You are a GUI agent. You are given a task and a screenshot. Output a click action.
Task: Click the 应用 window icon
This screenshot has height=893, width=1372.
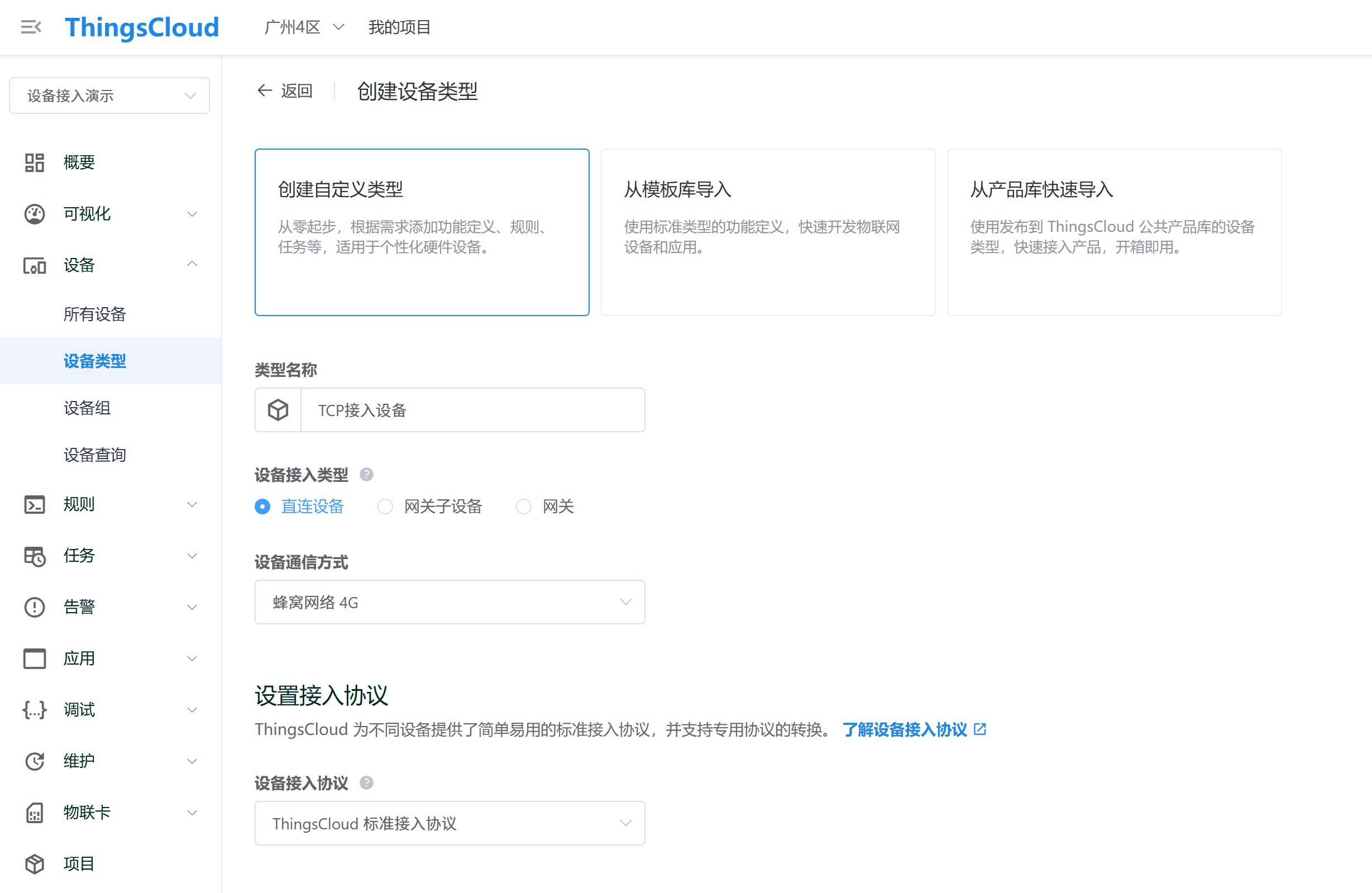coord(35,658)
